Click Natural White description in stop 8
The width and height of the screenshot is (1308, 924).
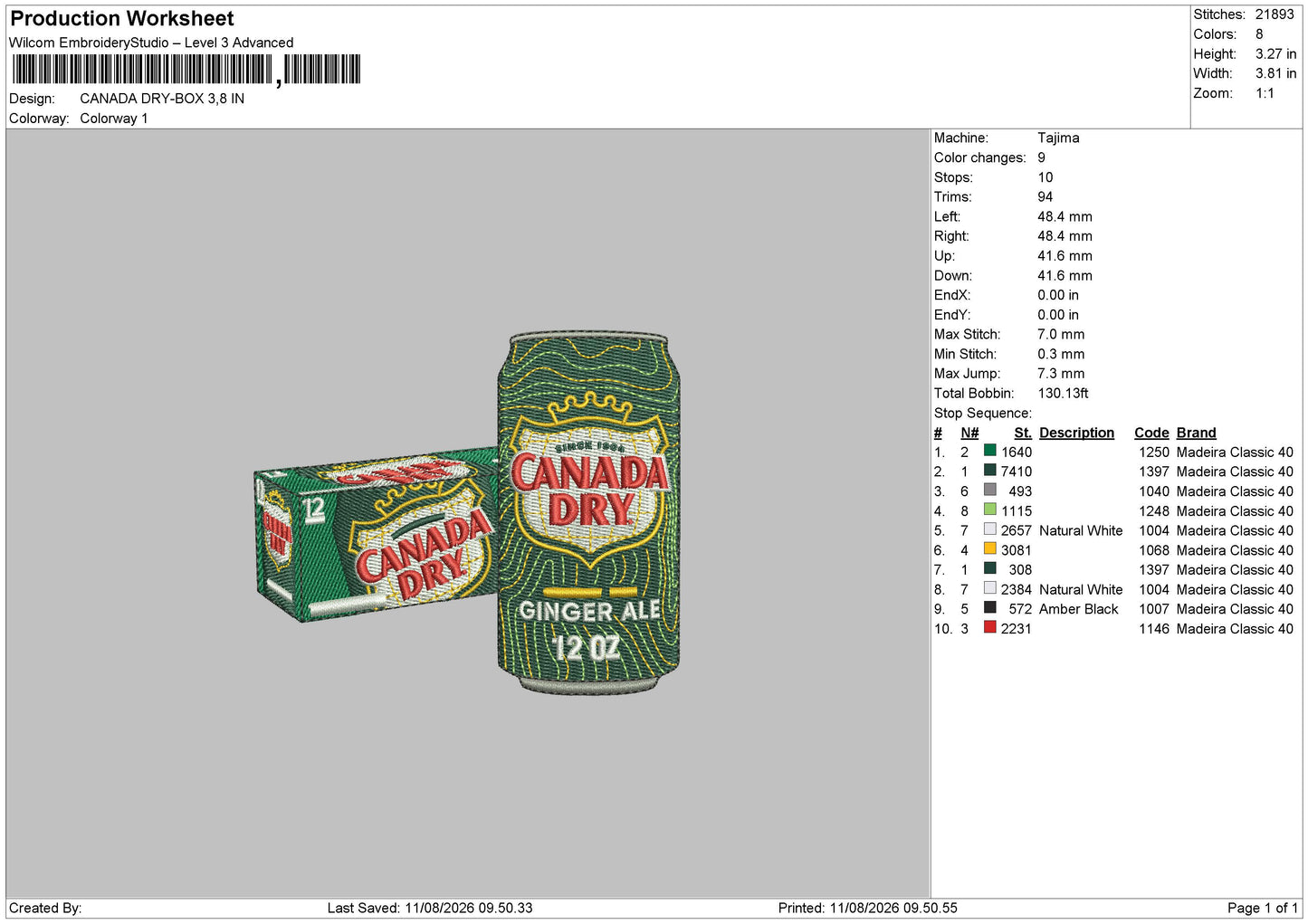pos(1081,589)
